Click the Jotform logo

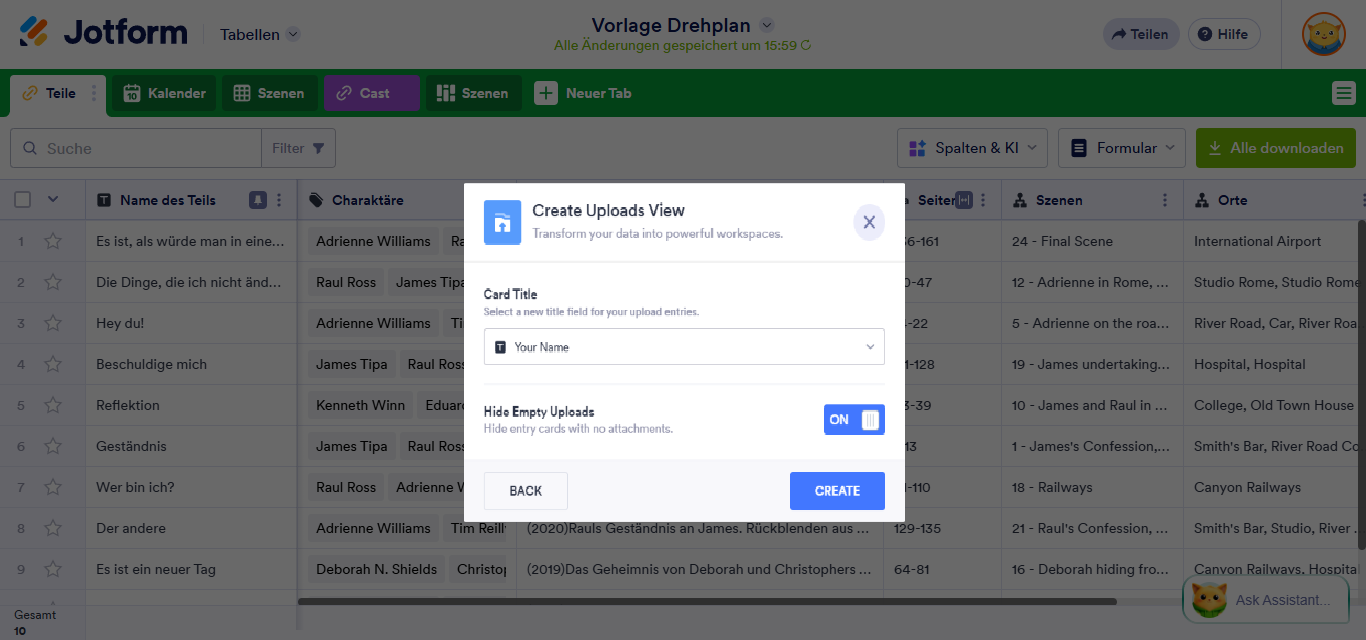(103, 33)
